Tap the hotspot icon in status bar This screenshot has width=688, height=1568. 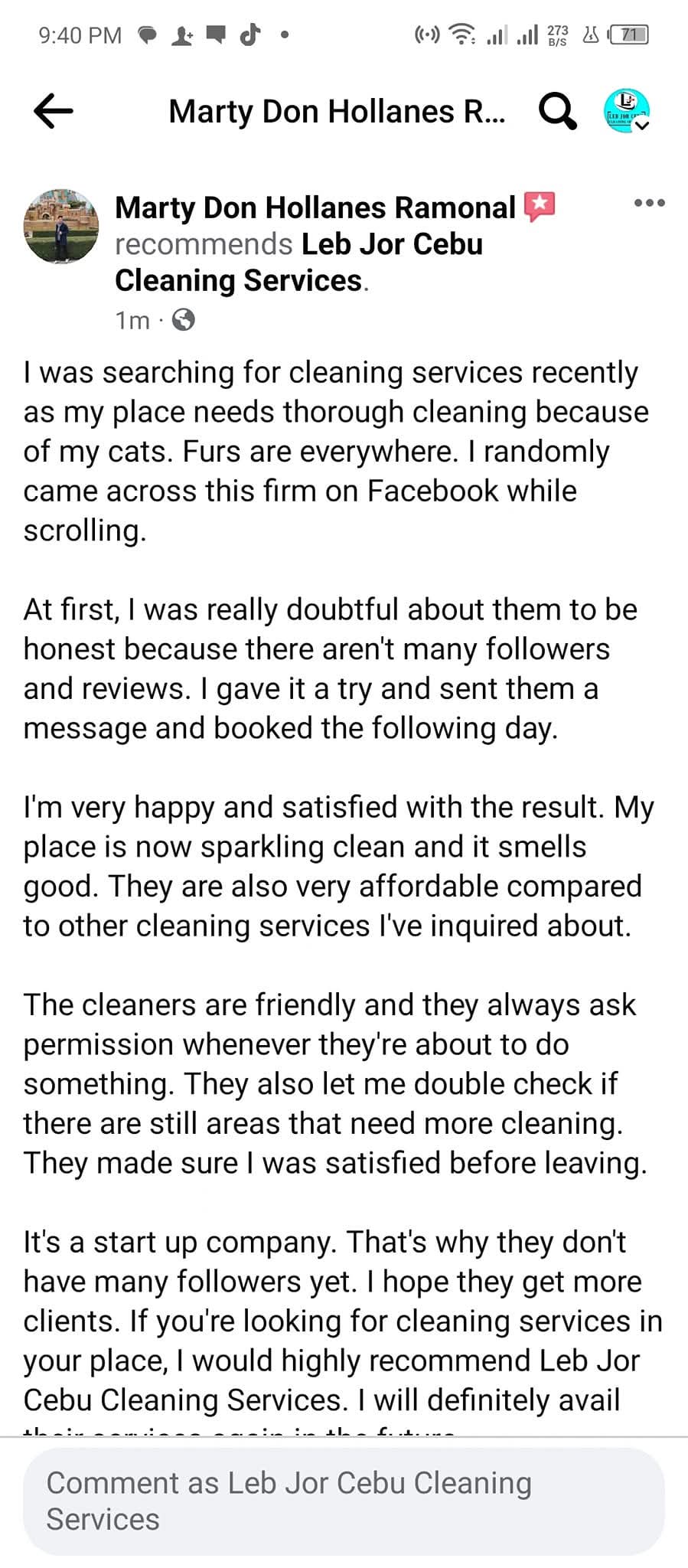pos(427,34)
